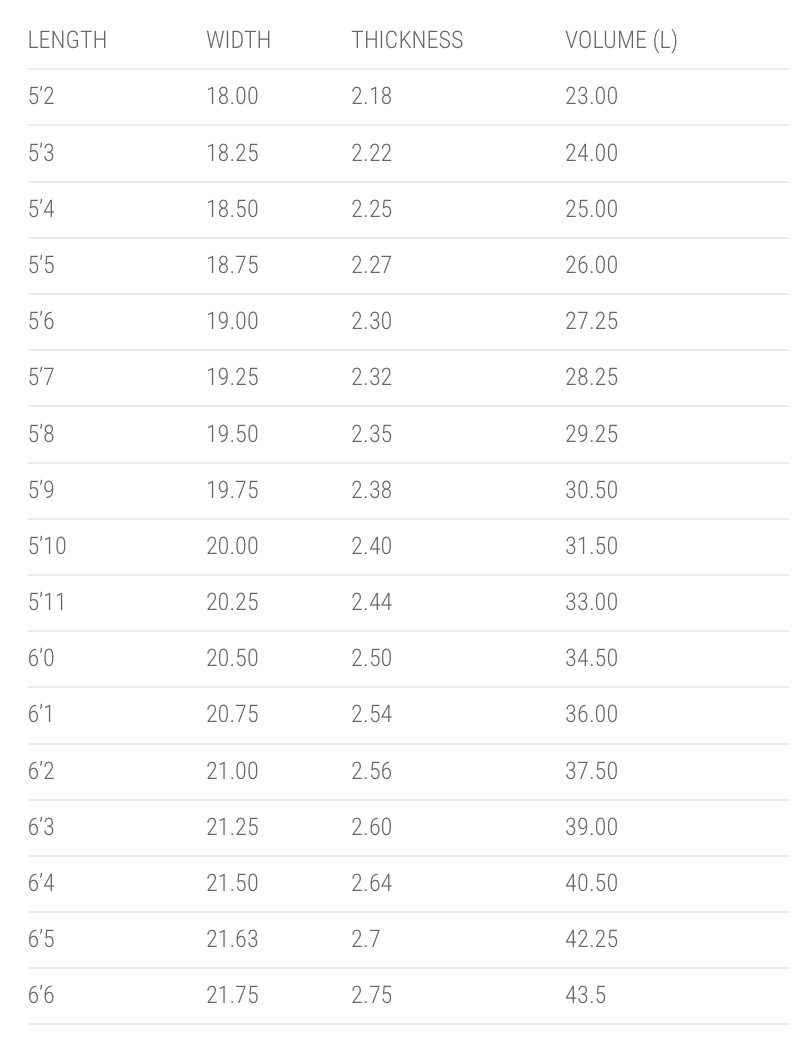This screenshot has height=1044, width=804.
Task: Select the 5'2 length row
Action: [x=408, y=97]
